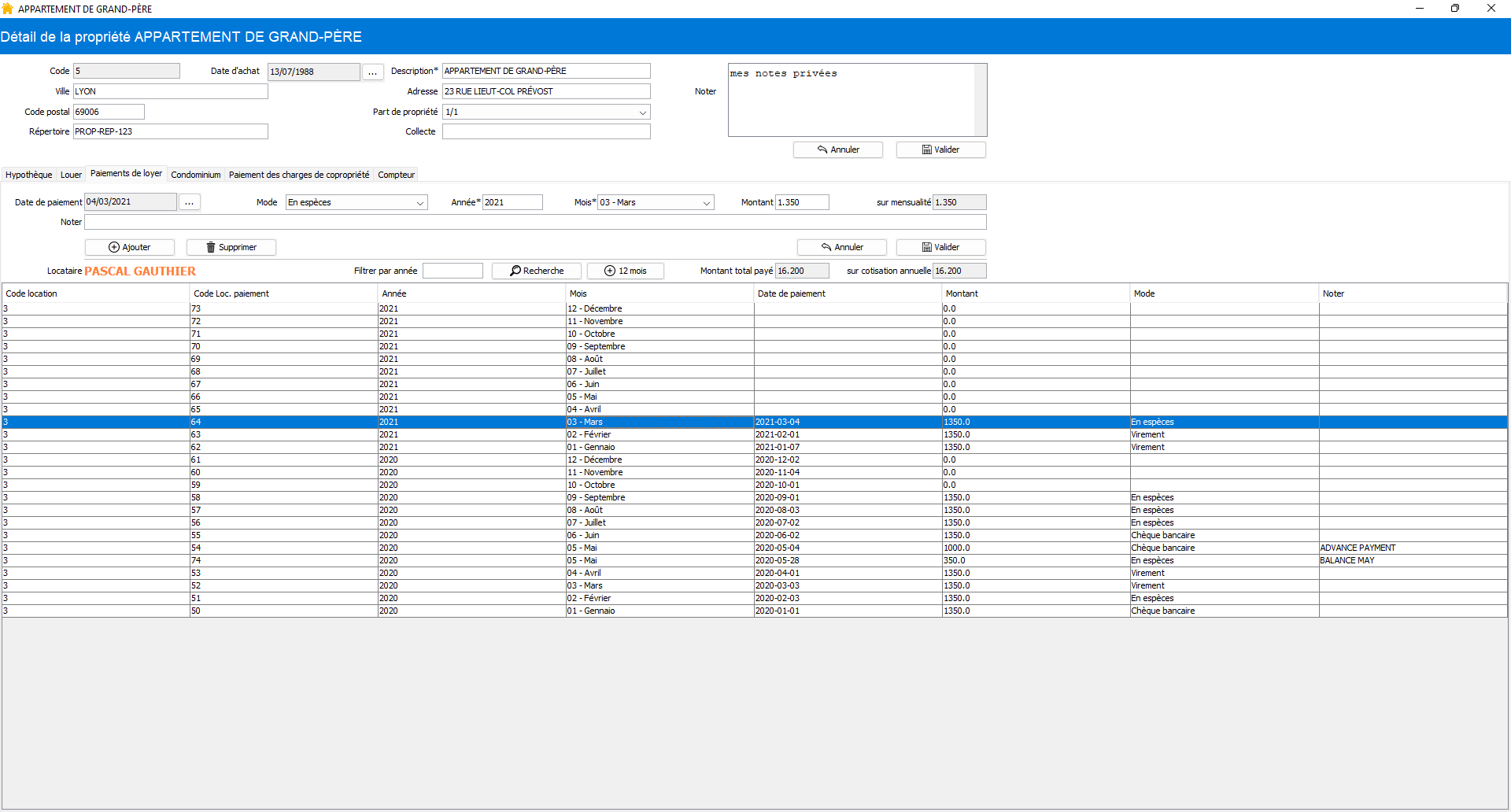Sort by Année column header

pos(471,293)
